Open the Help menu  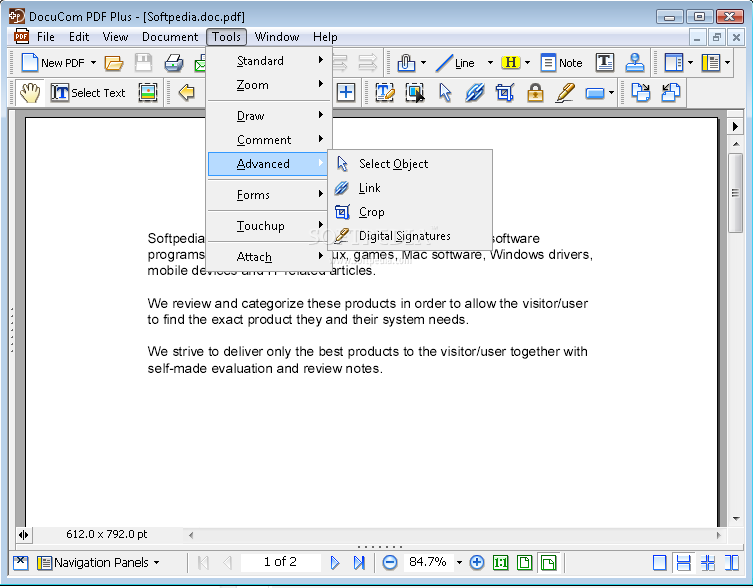pos(325,37)
